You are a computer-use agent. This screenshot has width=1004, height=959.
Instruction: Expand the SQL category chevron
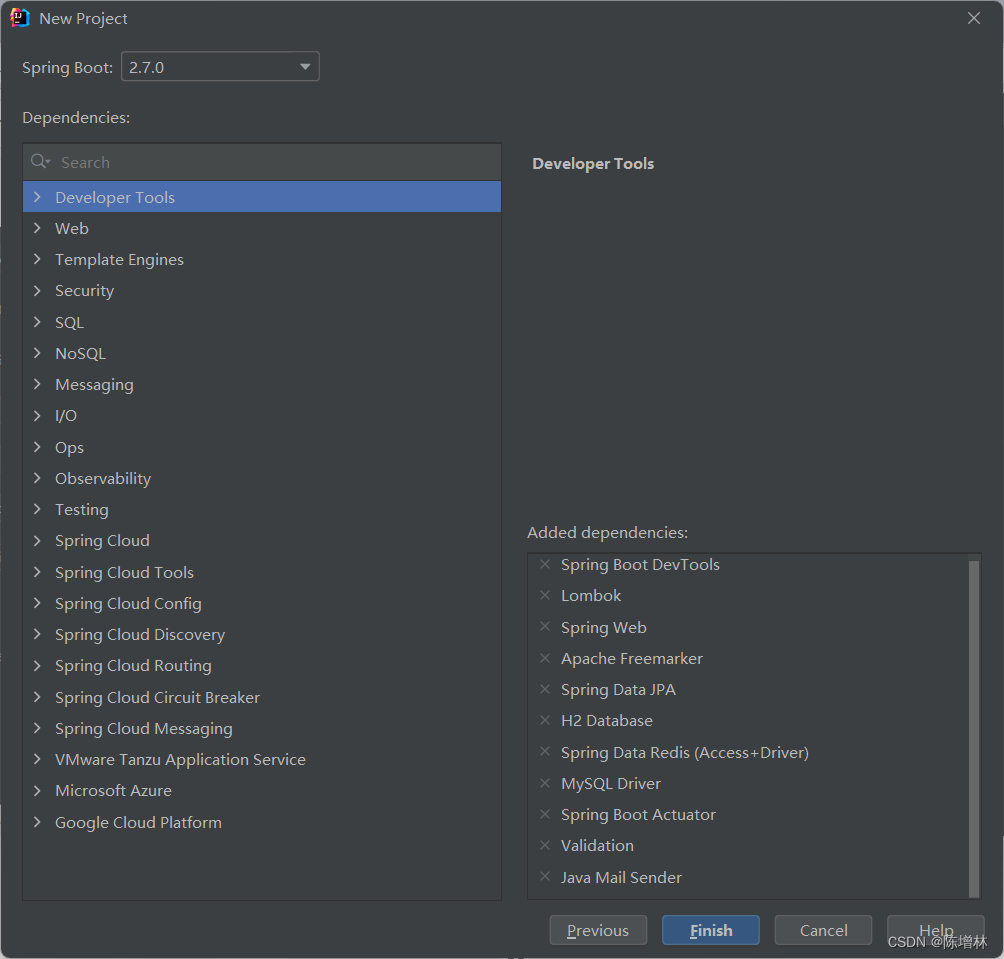(37, 322)
